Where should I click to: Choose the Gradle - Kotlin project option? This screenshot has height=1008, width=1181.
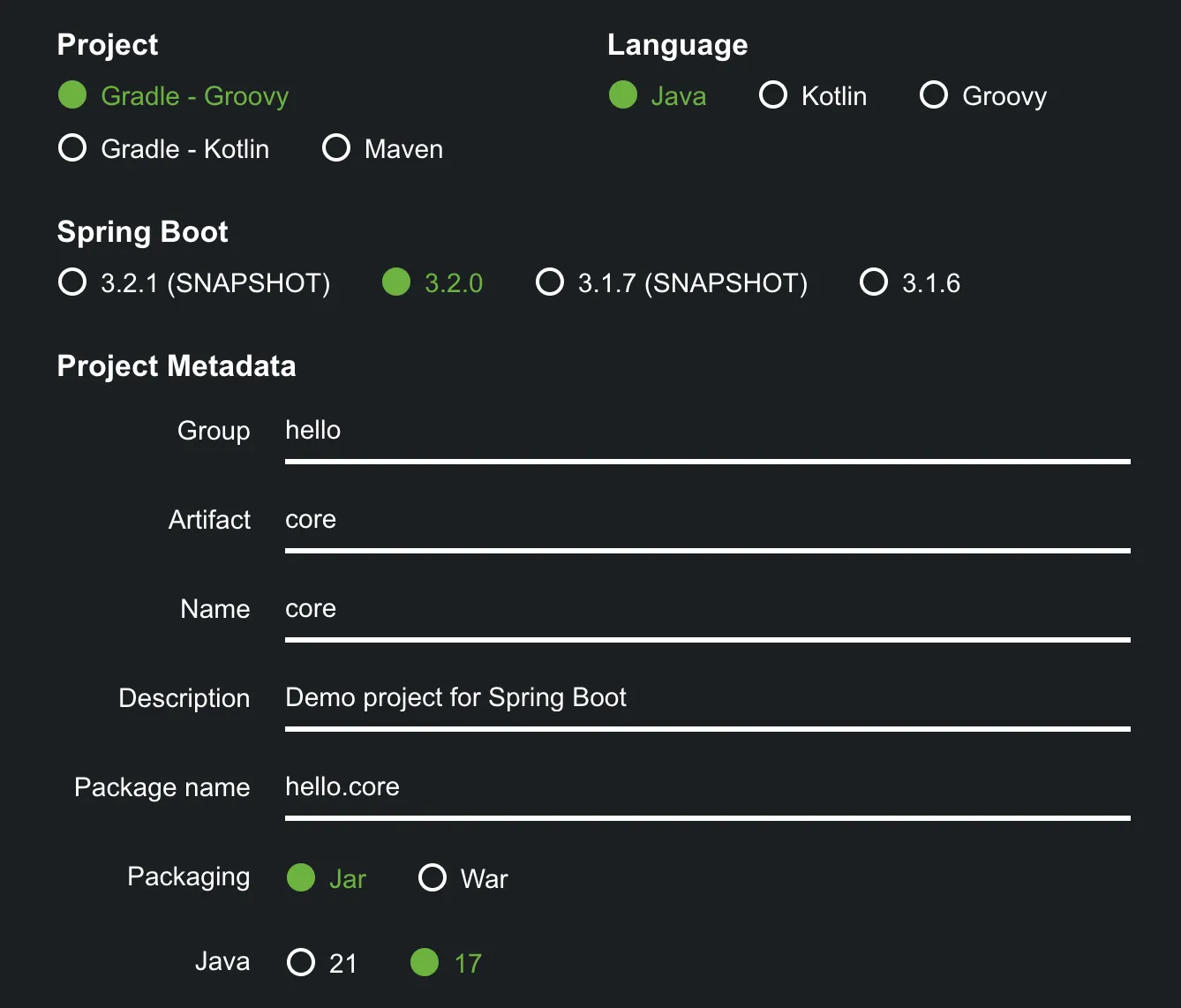72,148
